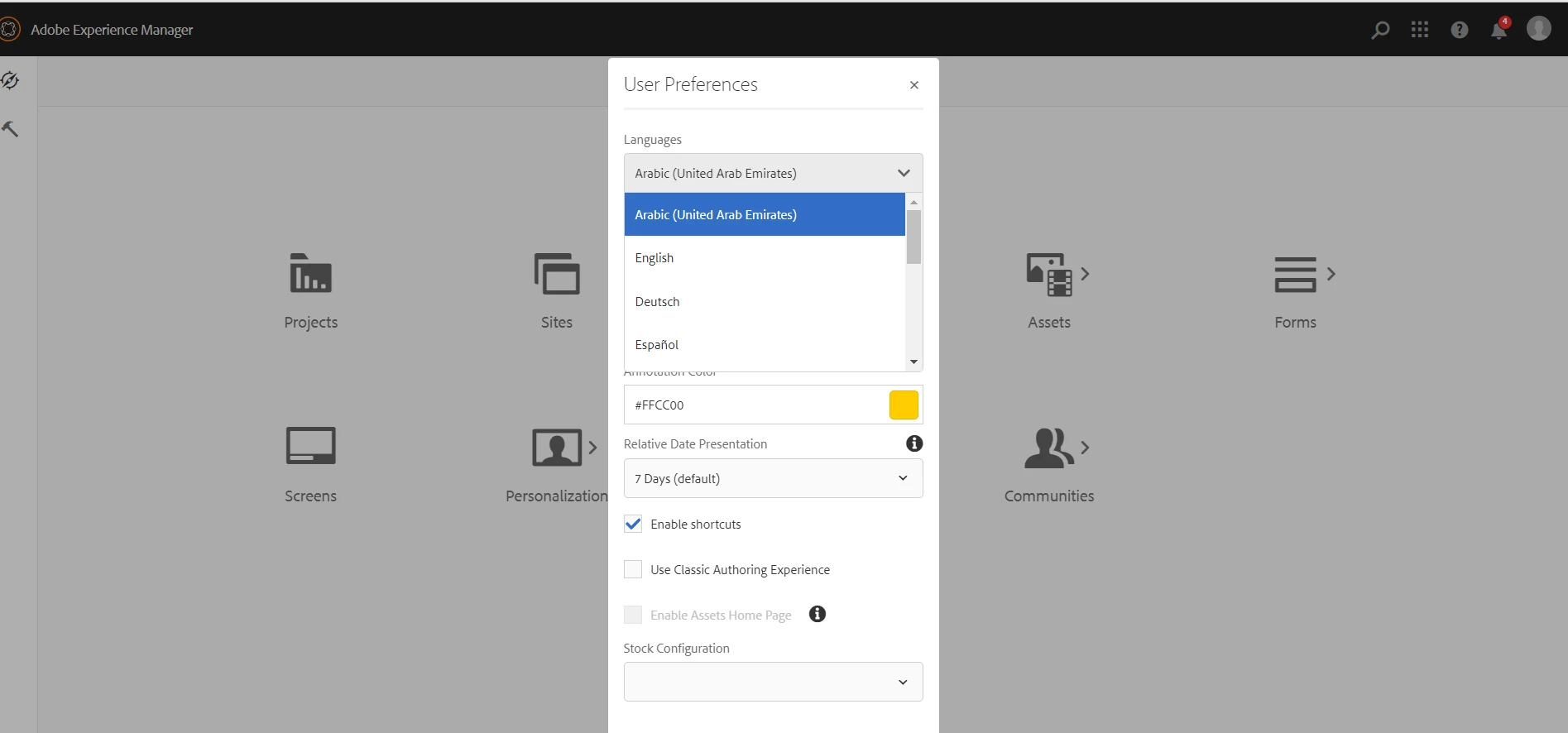The image size is (1568, 733).
Task: Toggle the Enable shortcuts checkbox
Action: [x=633, y=524]
